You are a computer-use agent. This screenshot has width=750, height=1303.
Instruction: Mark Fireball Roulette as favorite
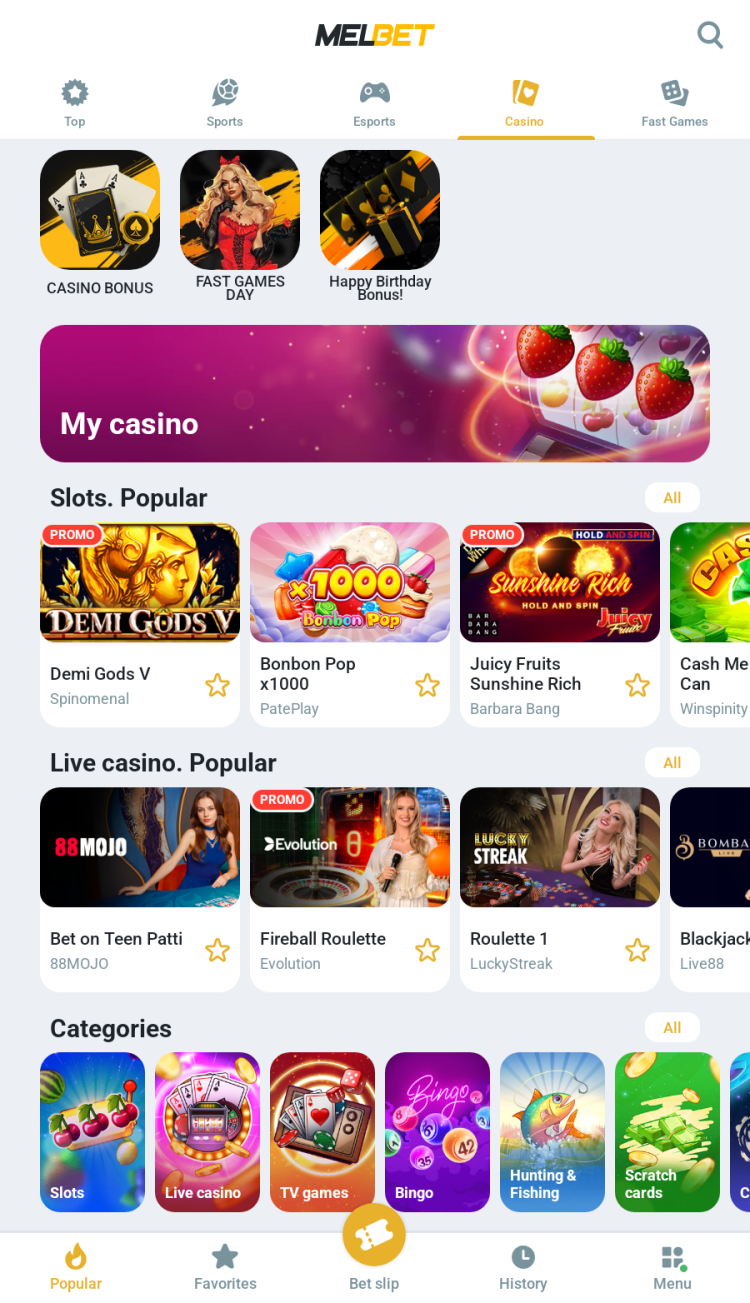tap(427, 950)
